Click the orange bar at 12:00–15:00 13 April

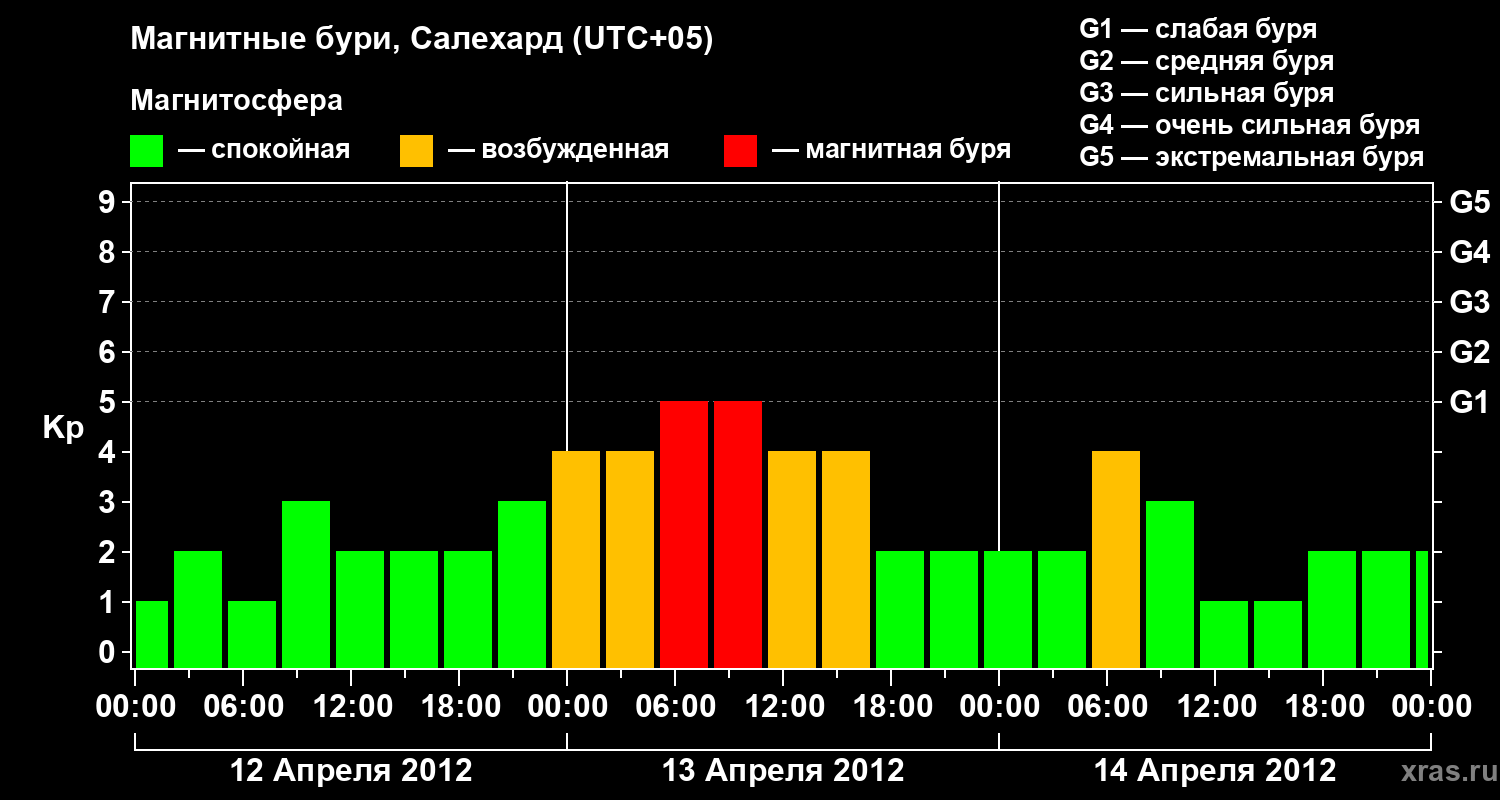pos(792,560)
